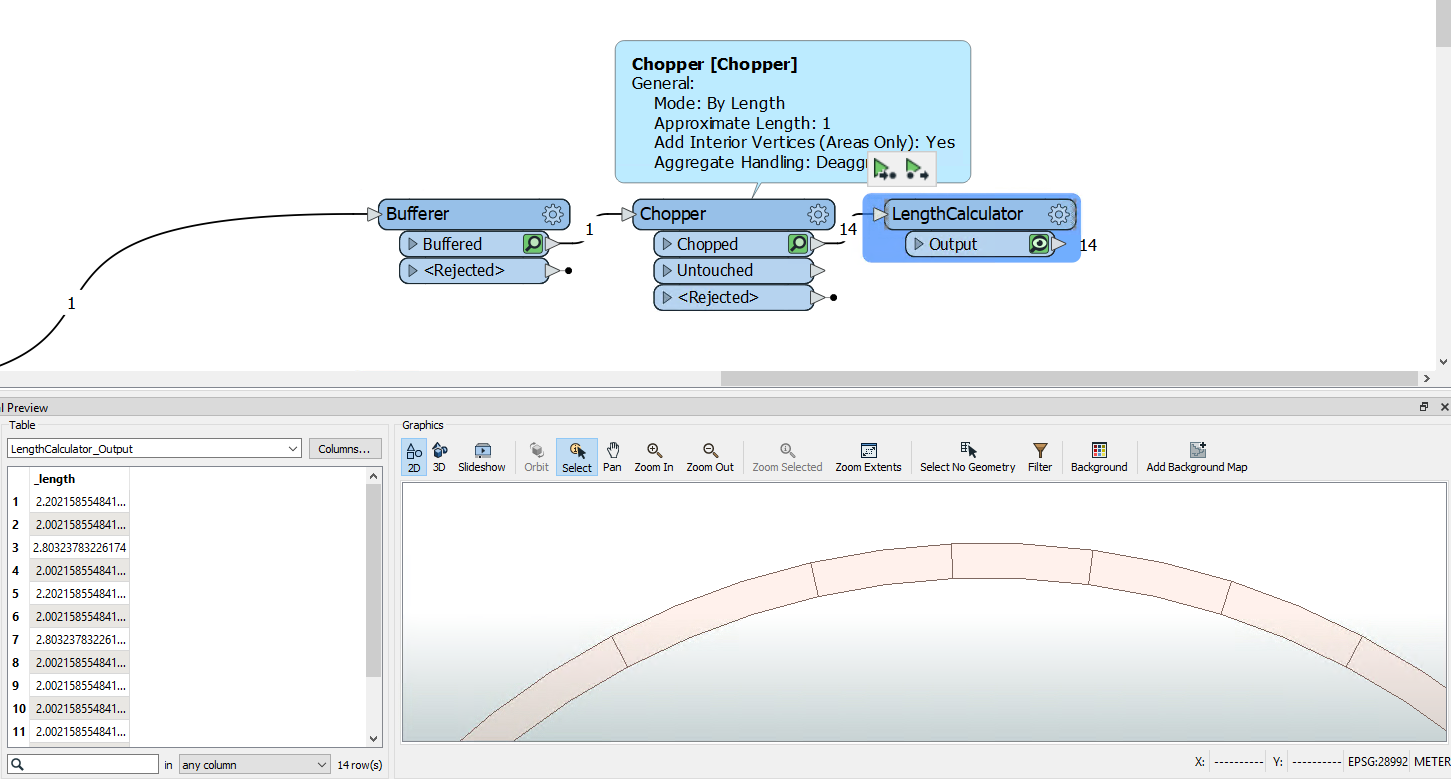
Task: Click canvas horizontal scrollbar thumb
Action: click(1069, 378)
